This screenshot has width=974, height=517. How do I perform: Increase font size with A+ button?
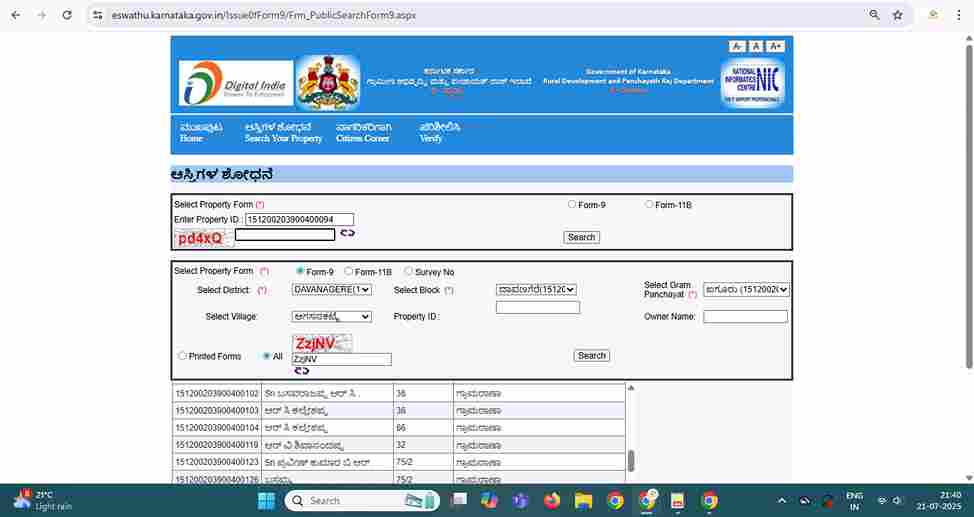[775, 47]
